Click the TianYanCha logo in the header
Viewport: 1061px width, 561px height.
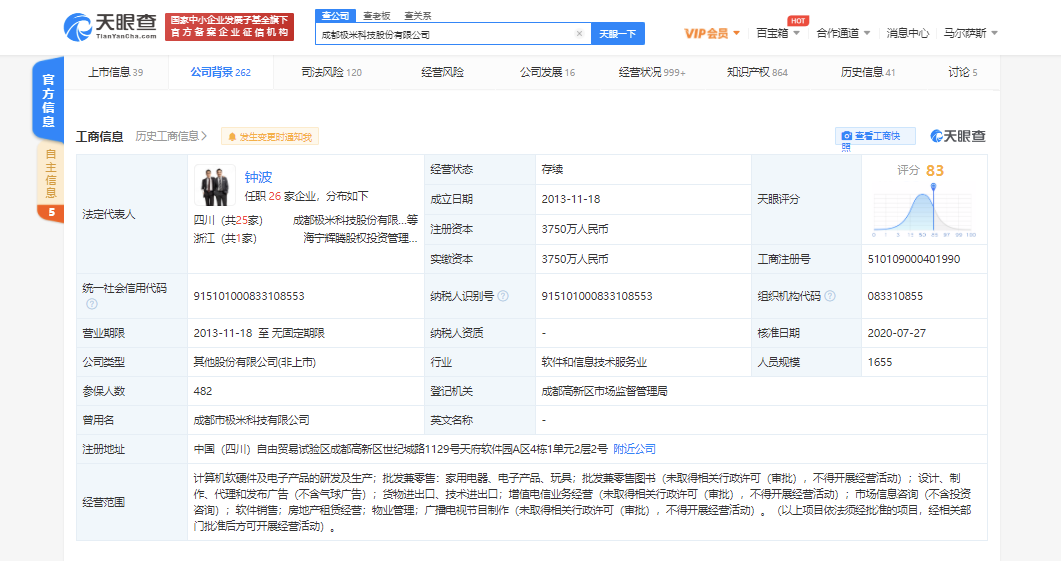tap(110, 26)
